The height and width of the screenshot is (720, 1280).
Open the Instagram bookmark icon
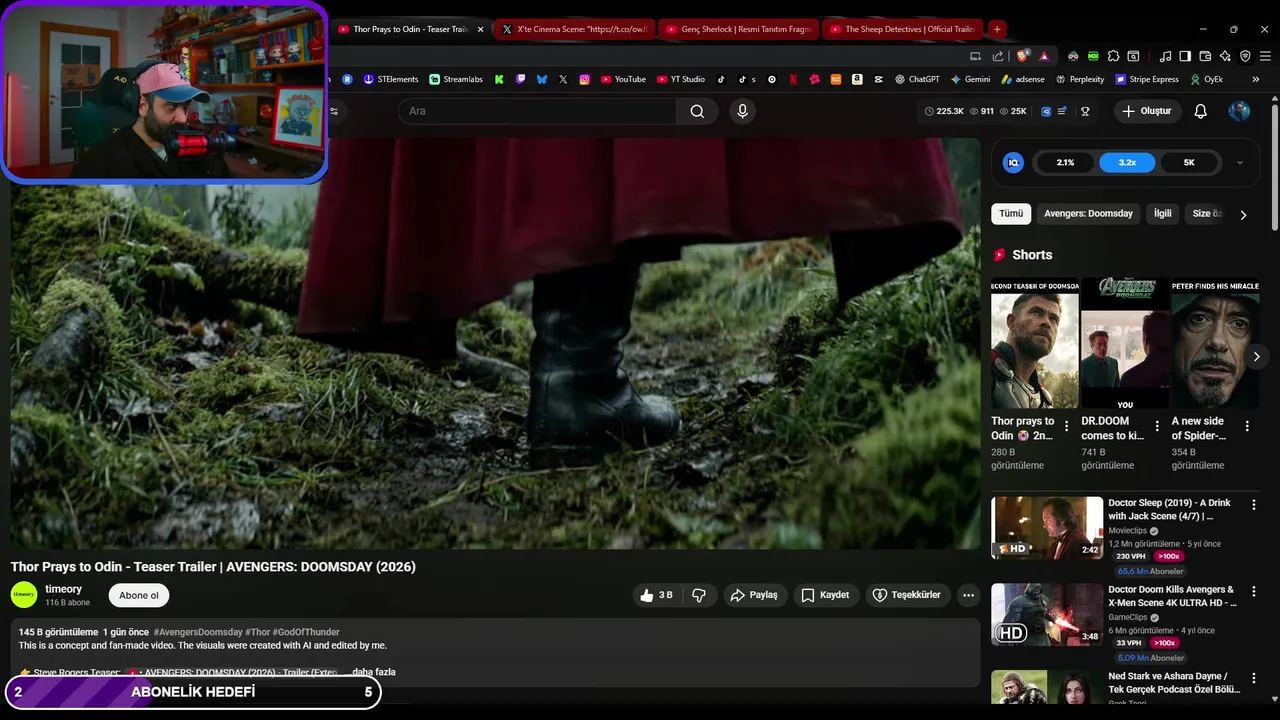[585, 79]
